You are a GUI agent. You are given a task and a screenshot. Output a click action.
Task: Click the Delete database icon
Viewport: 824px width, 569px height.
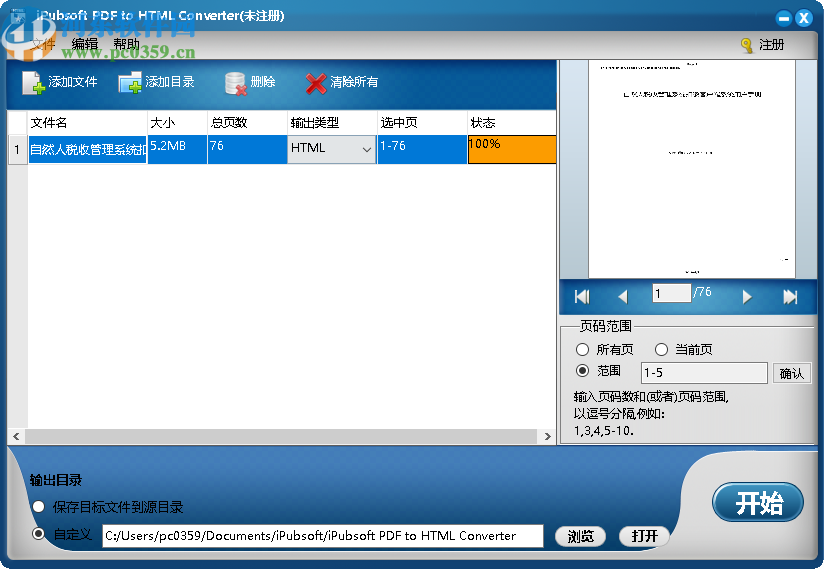click(235, 83)
